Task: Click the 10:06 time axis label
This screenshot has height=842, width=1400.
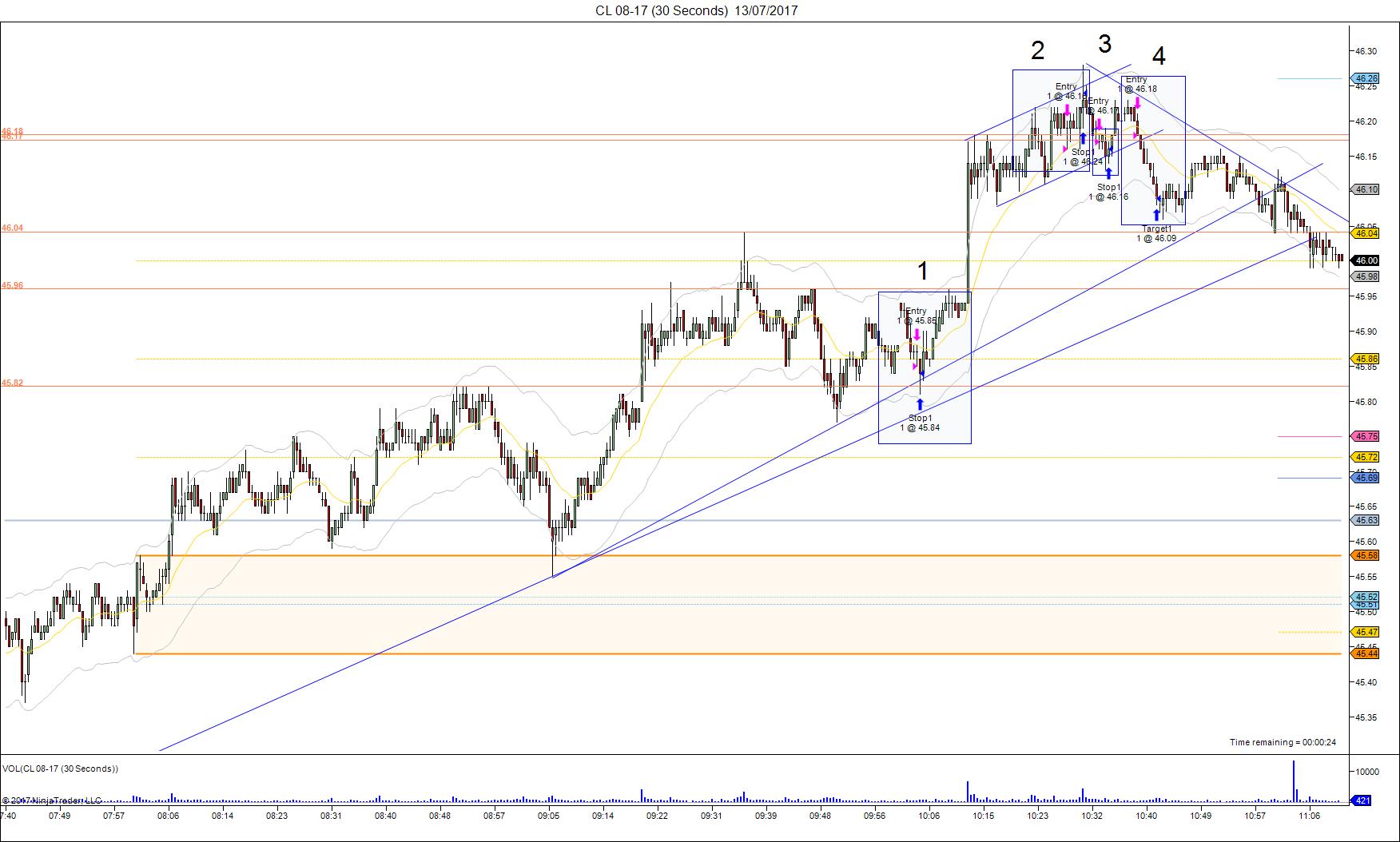Action: pyautogui.click(x=929, y=816)
